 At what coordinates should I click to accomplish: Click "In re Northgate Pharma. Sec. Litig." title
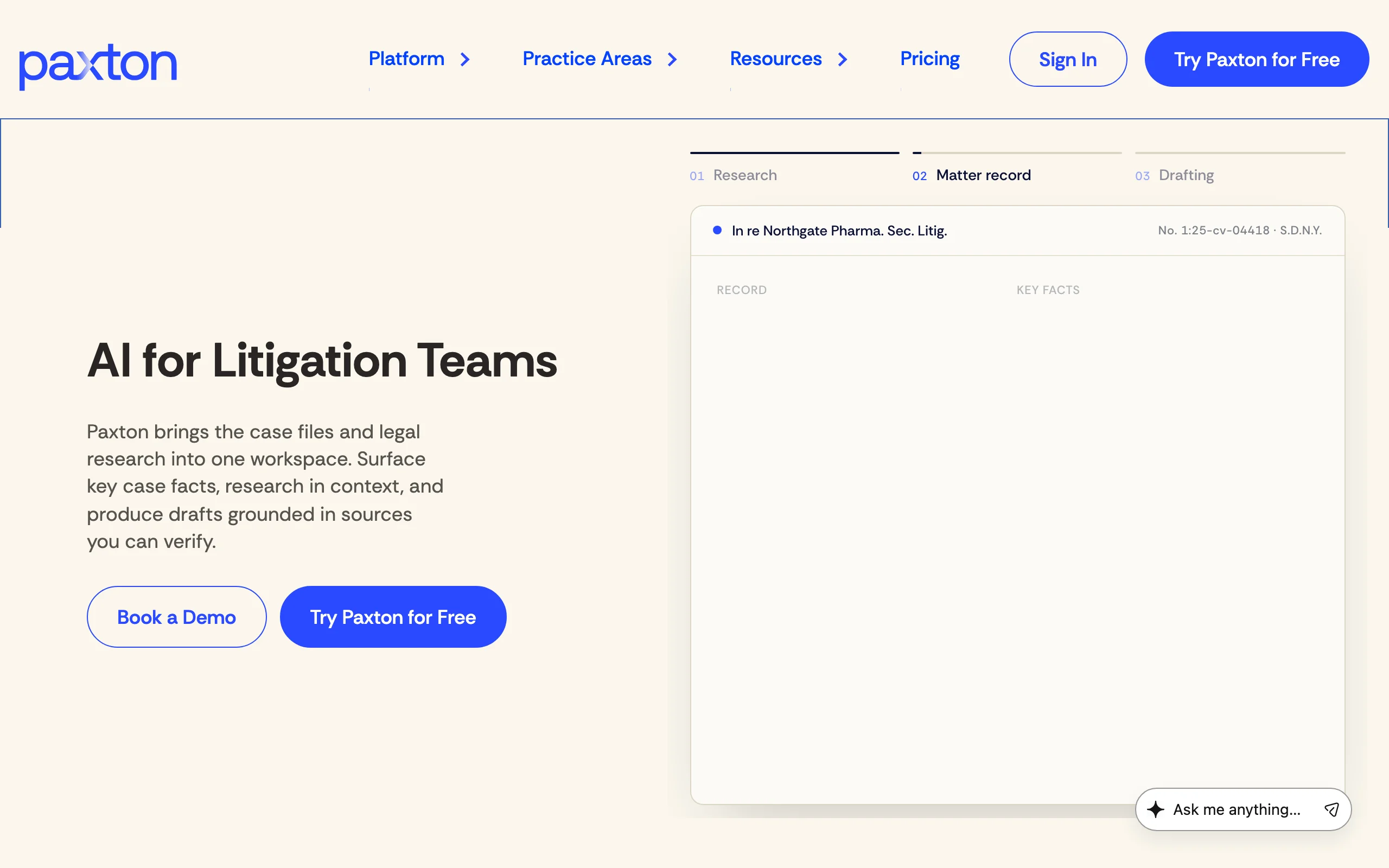(x=839, y=231)
